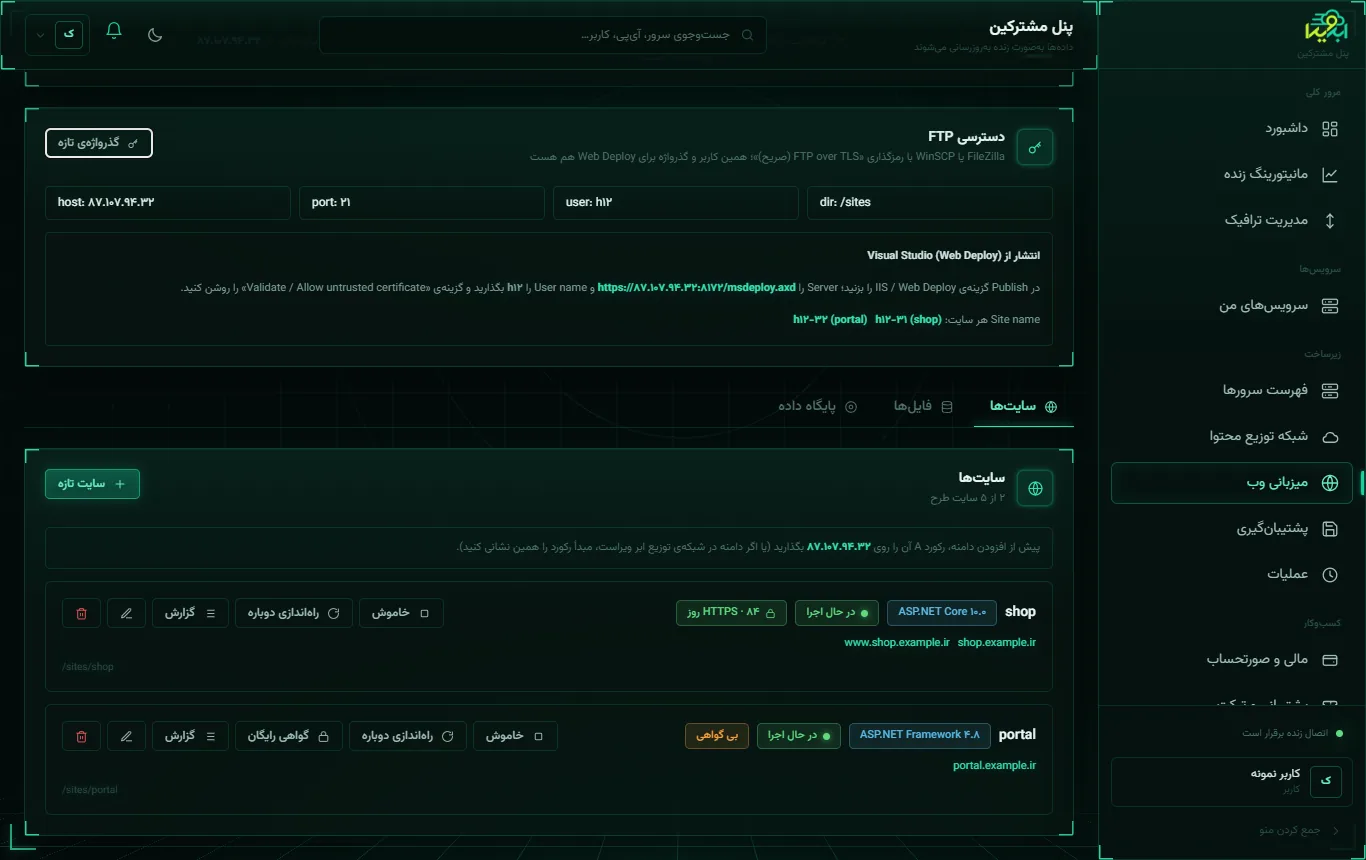Open the msdeploy.axd server link

[696, 288]
